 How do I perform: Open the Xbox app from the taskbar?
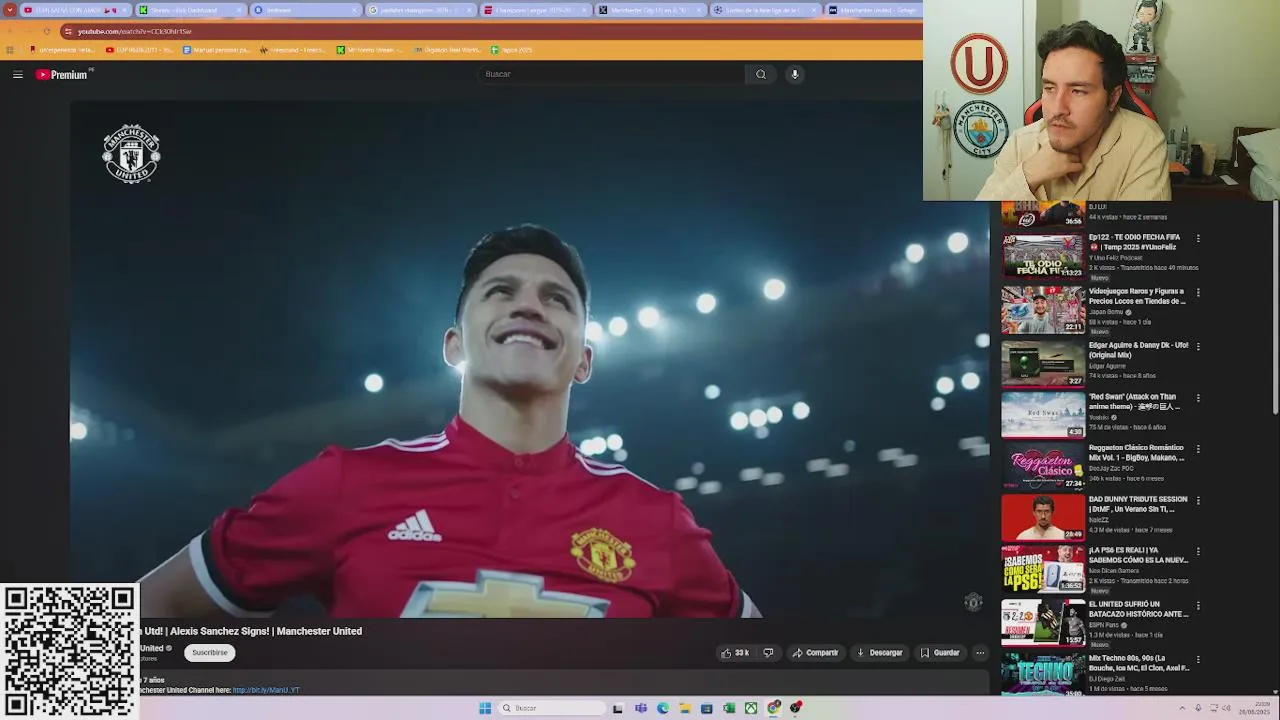751,708
